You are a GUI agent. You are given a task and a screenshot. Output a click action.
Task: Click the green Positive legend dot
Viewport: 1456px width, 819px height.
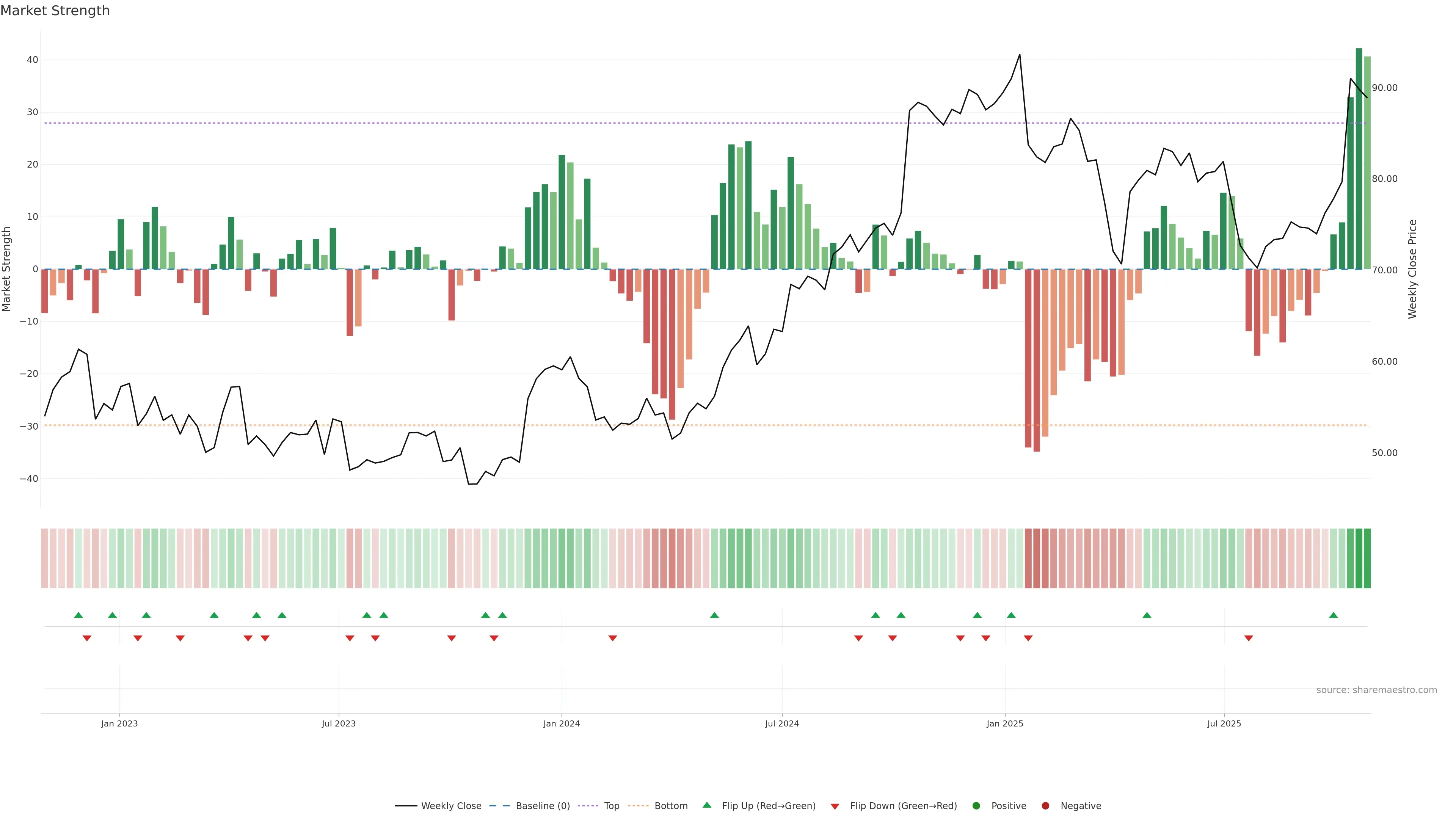(x=976, y=805)
